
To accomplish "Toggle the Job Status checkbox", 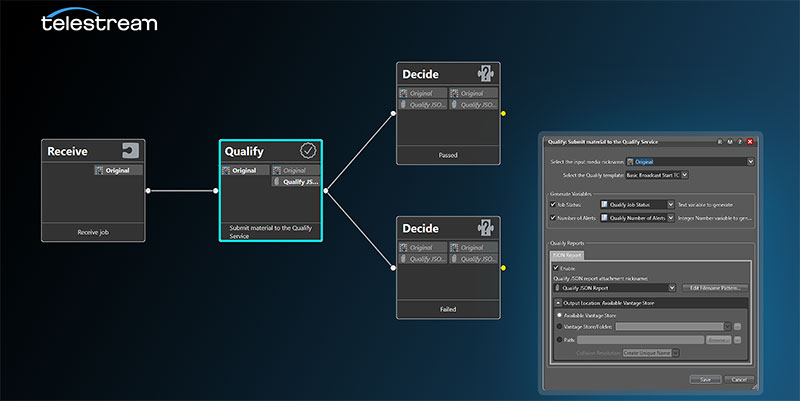I will [x=554, y=204].
